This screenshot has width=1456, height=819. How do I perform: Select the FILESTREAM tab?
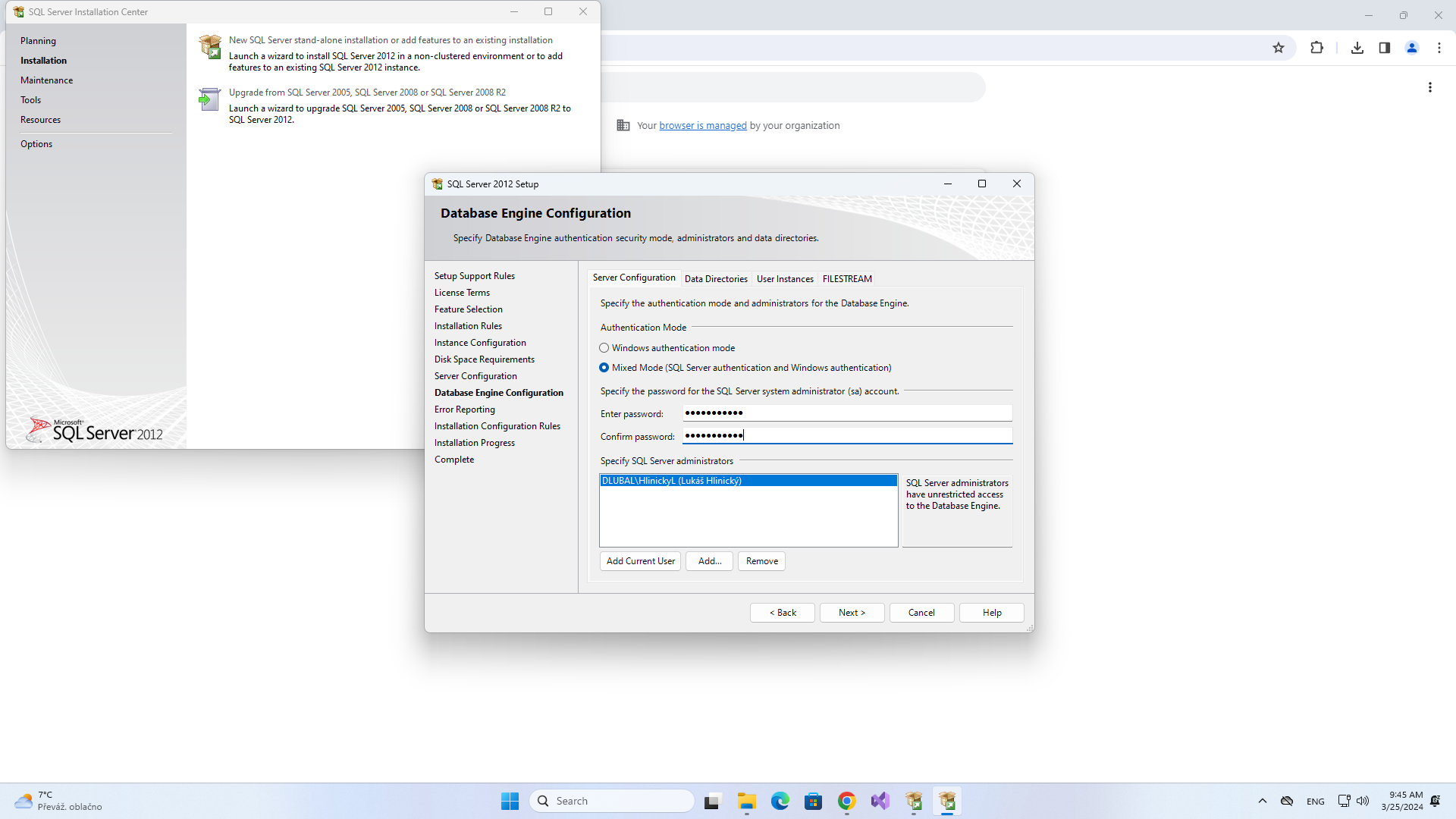click(x=845, y=278)
